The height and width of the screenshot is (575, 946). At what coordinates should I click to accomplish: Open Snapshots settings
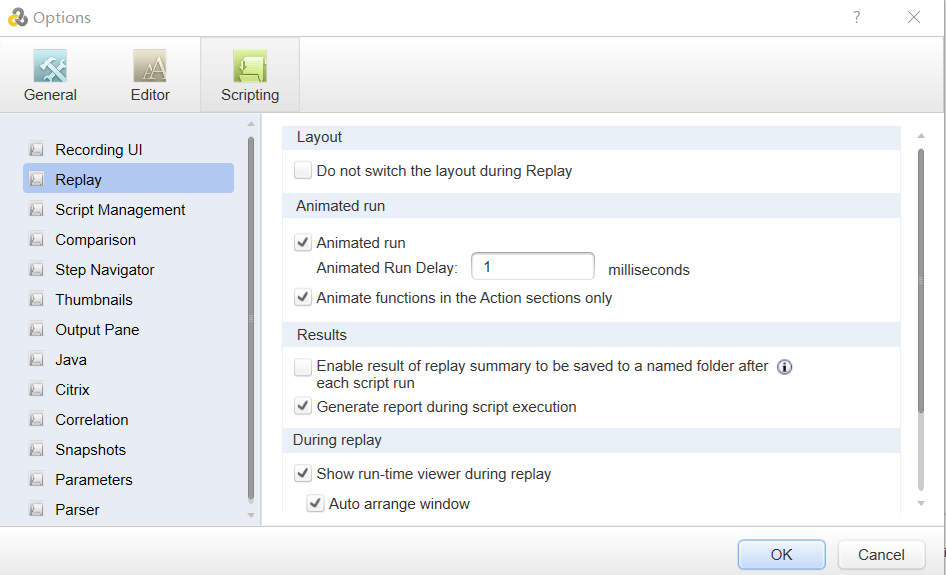pos(129,450)
